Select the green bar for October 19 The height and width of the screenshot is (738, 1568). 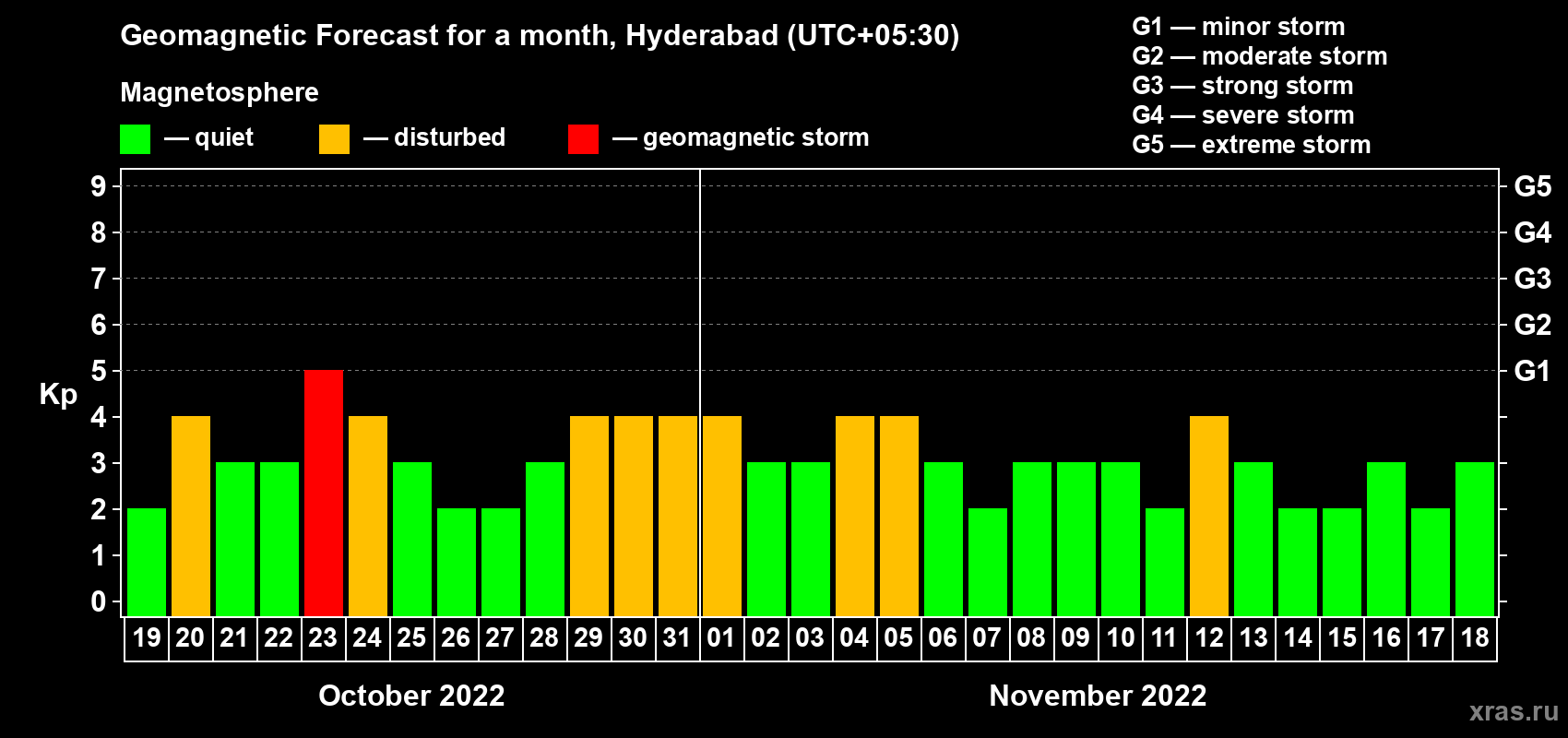pos(147,563)
